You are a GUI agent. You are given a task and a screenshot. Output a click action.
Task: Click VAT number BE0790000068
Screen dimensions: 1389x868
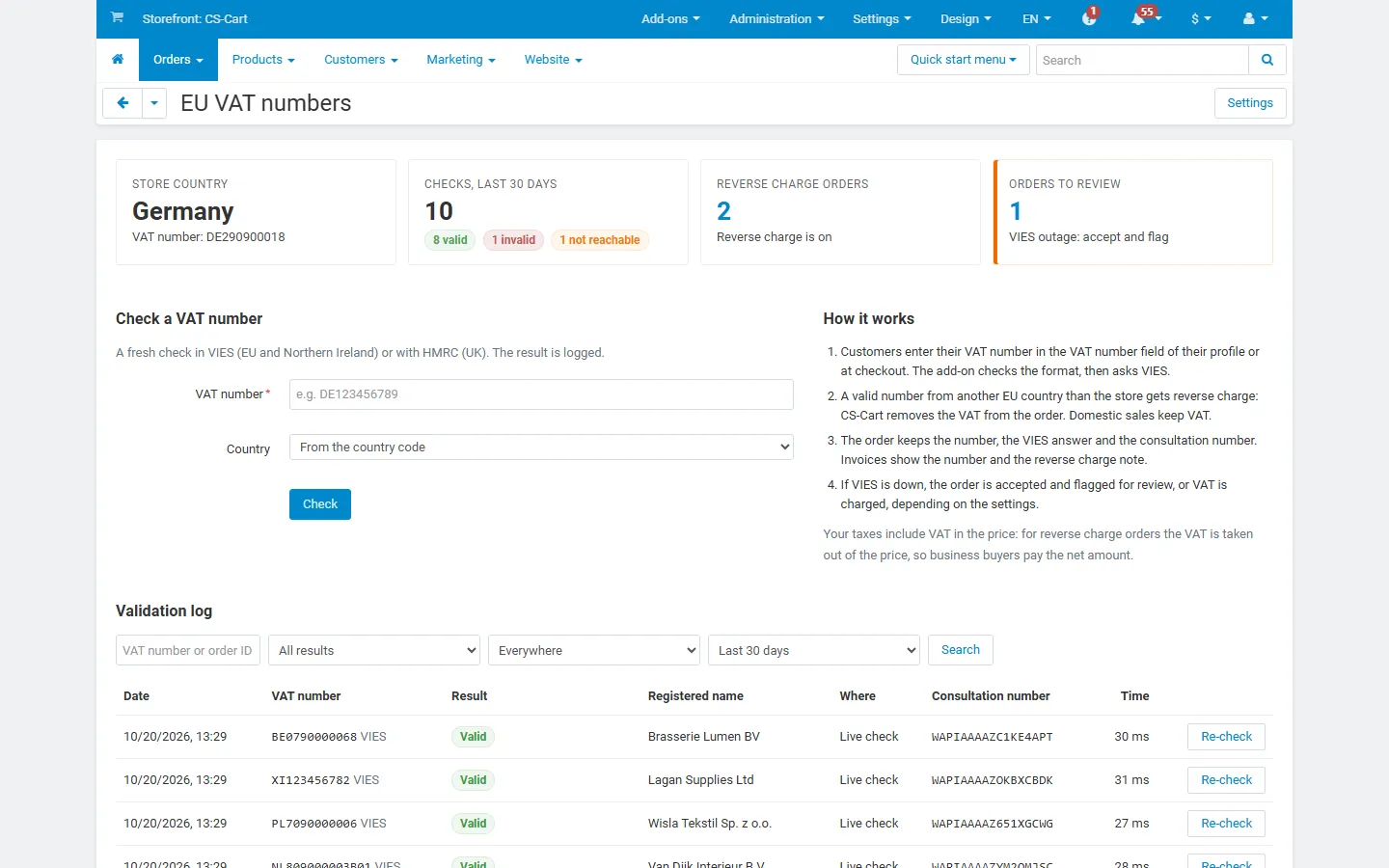(x=314, y=737)
